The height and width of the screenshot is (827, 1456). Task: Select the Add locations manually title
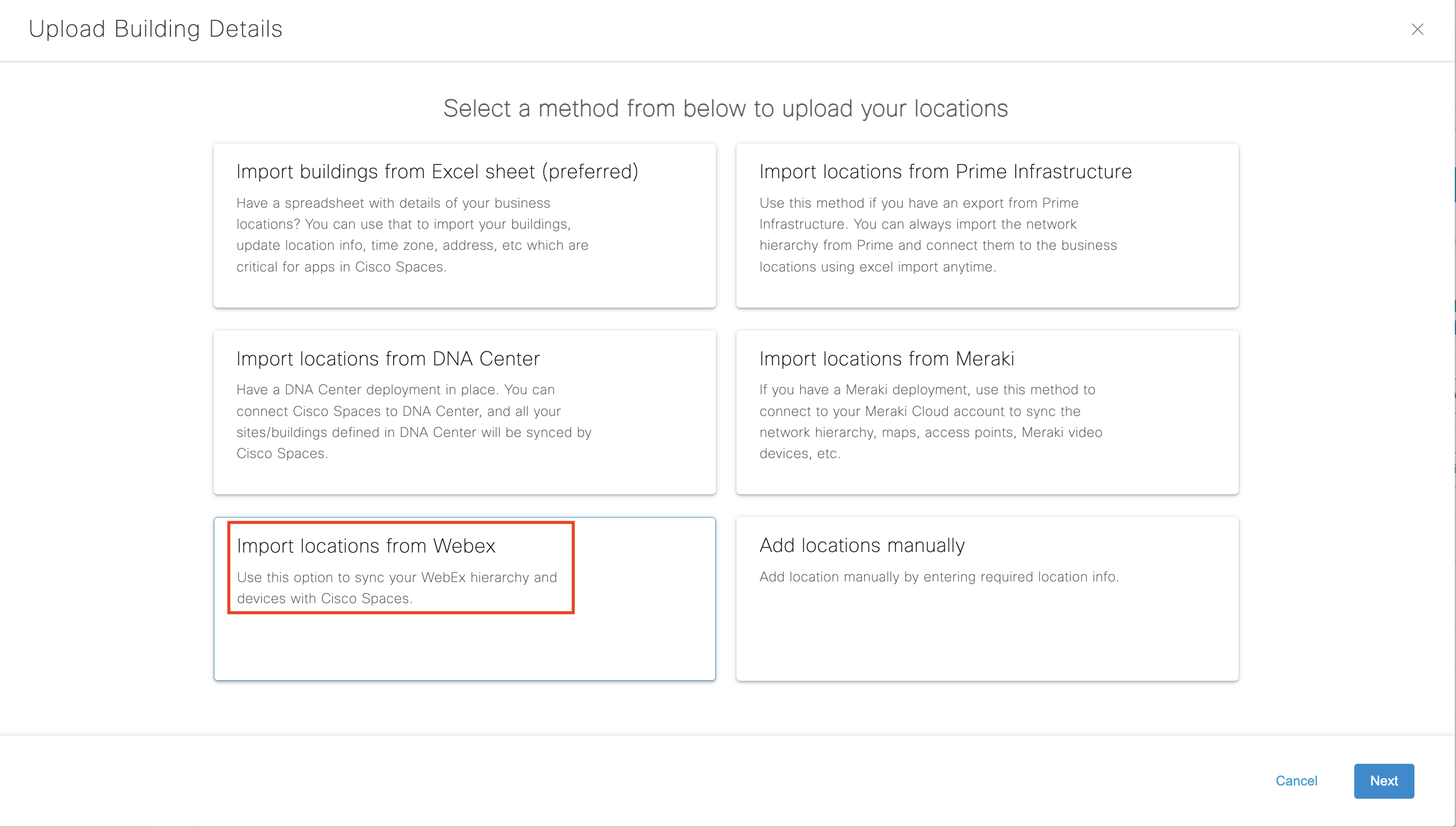862,545
